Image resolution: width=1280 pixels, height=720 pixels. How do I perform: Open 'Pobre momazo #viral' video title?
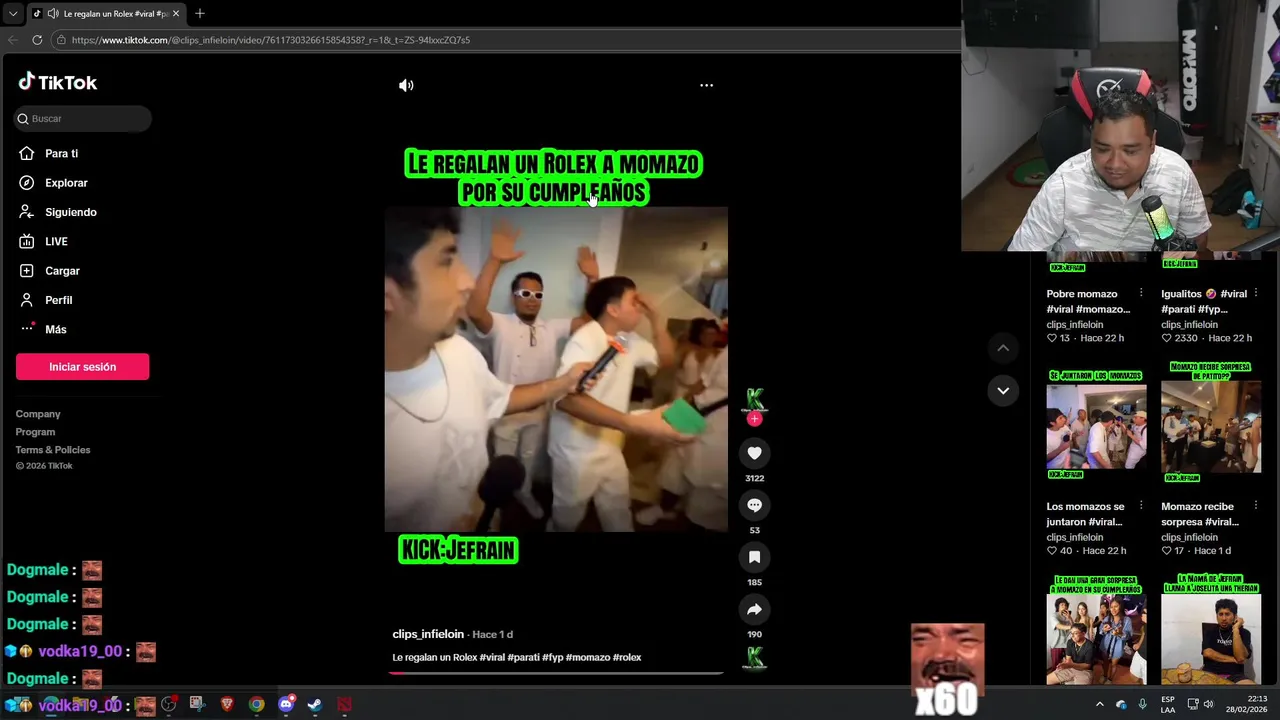tap(1088, 301)
